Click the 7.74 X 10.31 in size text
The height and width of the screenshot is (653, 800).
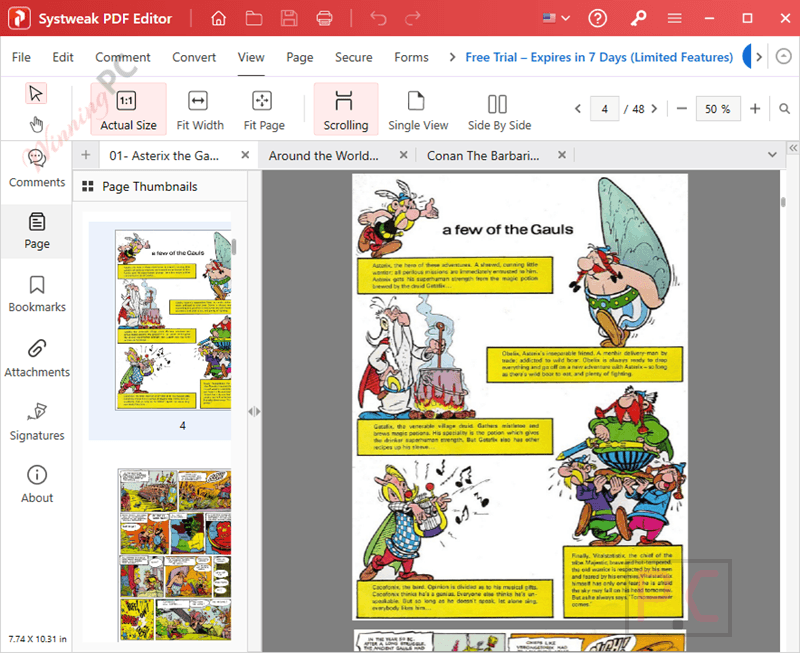point(37,639)
